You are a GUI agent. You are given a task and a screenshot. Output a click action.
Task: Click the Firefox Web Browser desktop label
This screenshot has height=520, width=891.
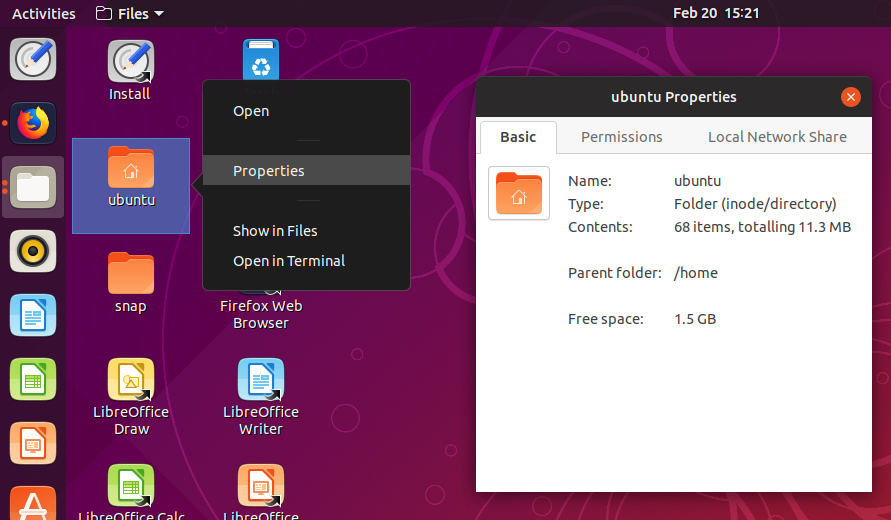point(261,314)
